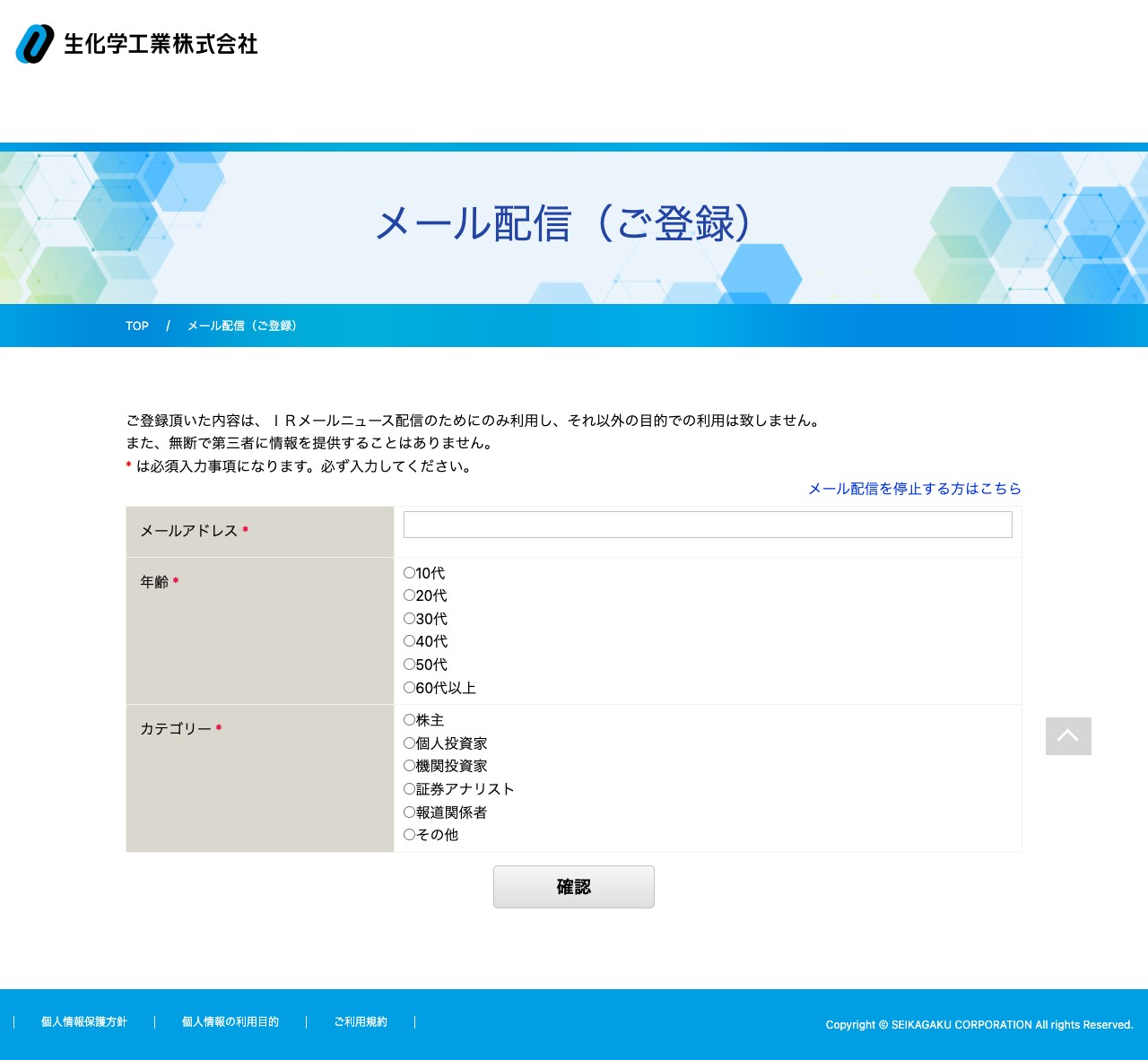Click the メールアドレス field label
The height and width of the screenshot is (1060, 1148).
click(189, 531)
